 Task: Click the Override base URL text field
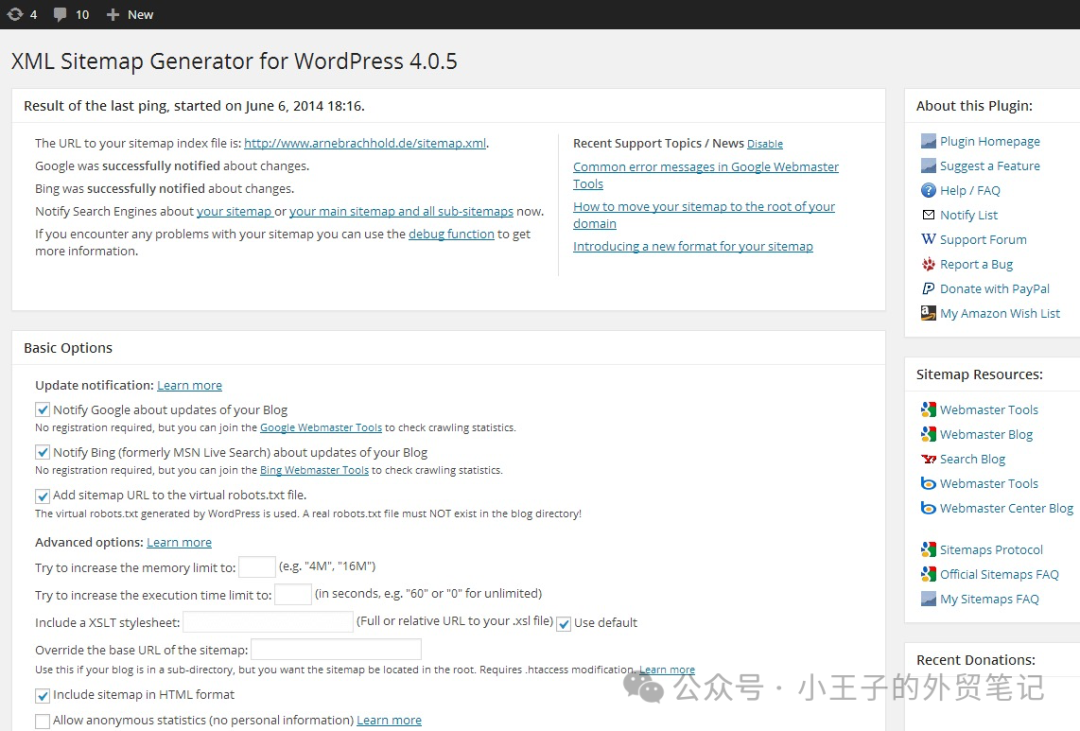click(x=336, y=650)
